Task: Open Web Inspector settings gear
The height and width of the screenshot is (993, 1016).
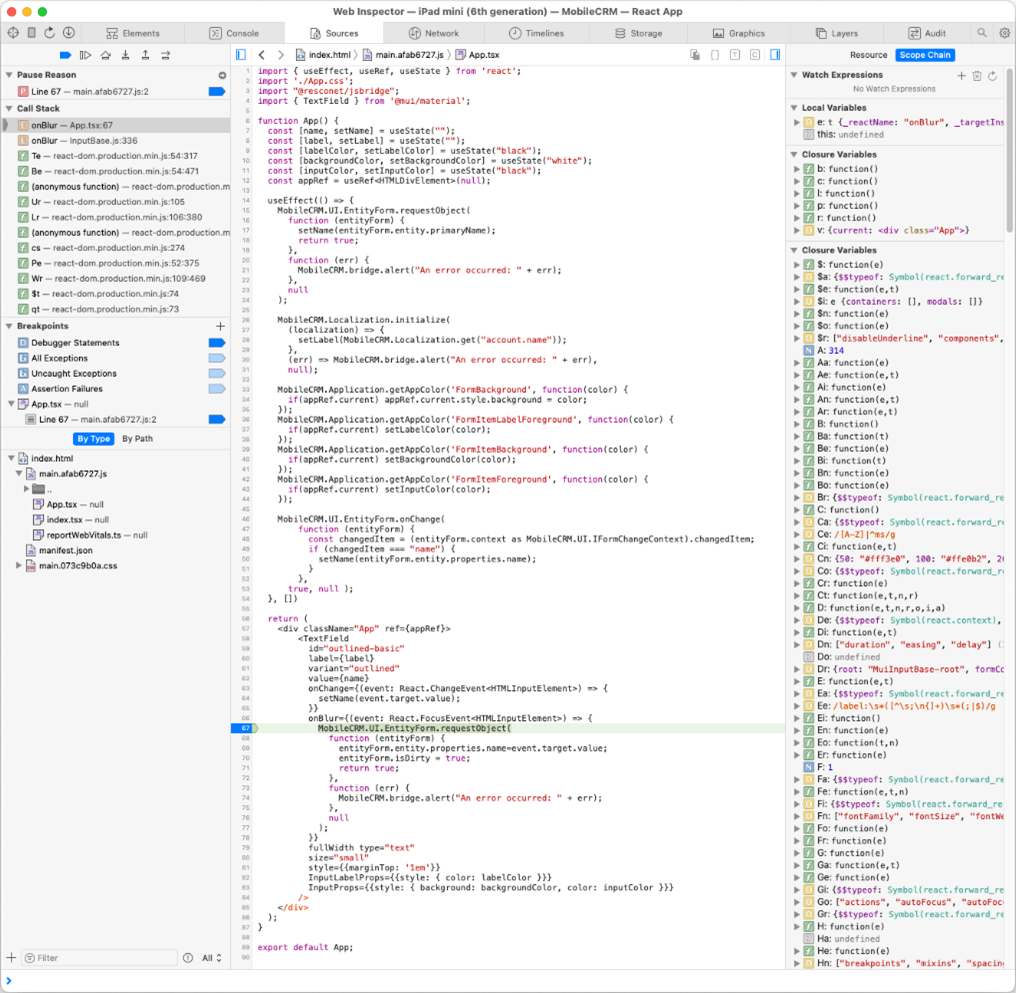Action: 1004,32
